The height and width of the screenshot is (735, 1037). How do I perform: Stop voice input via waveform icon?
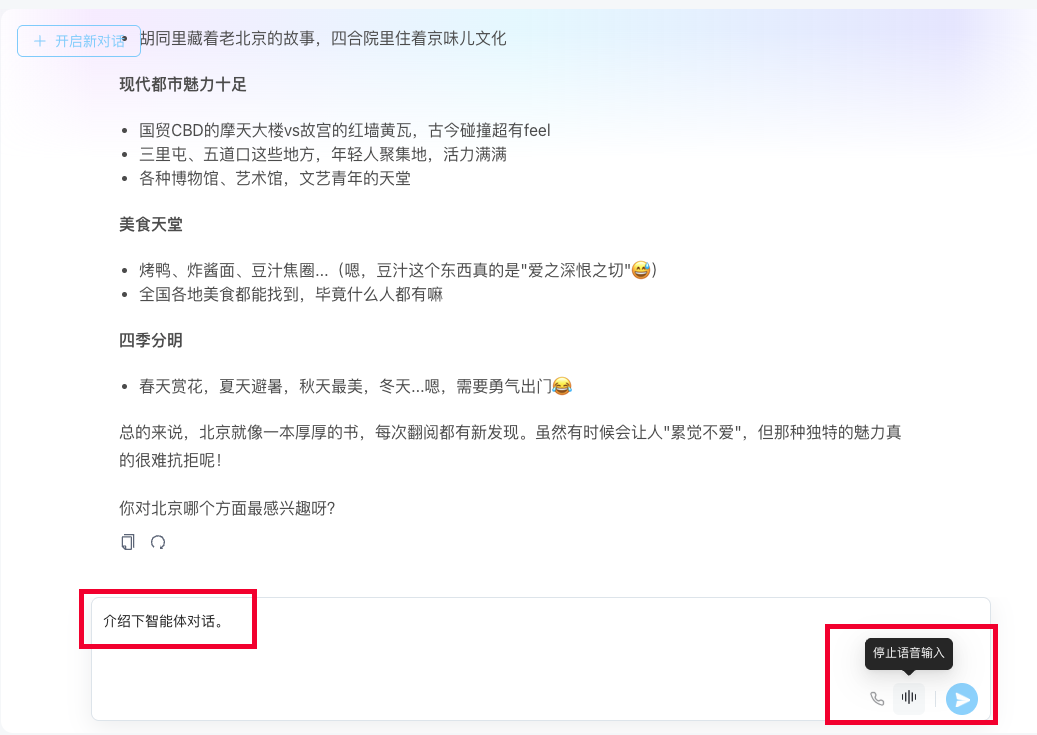tap(909, 697)
